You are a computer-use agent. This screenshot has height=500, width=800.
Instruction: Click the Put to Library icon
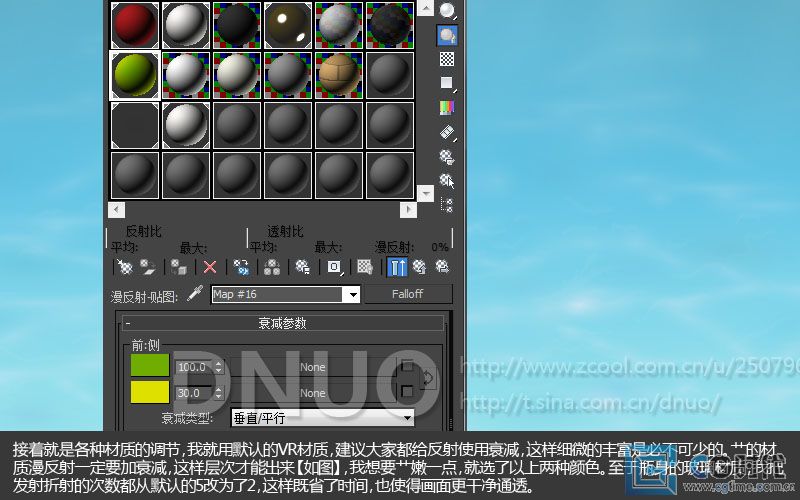click(x=303, y=267)
